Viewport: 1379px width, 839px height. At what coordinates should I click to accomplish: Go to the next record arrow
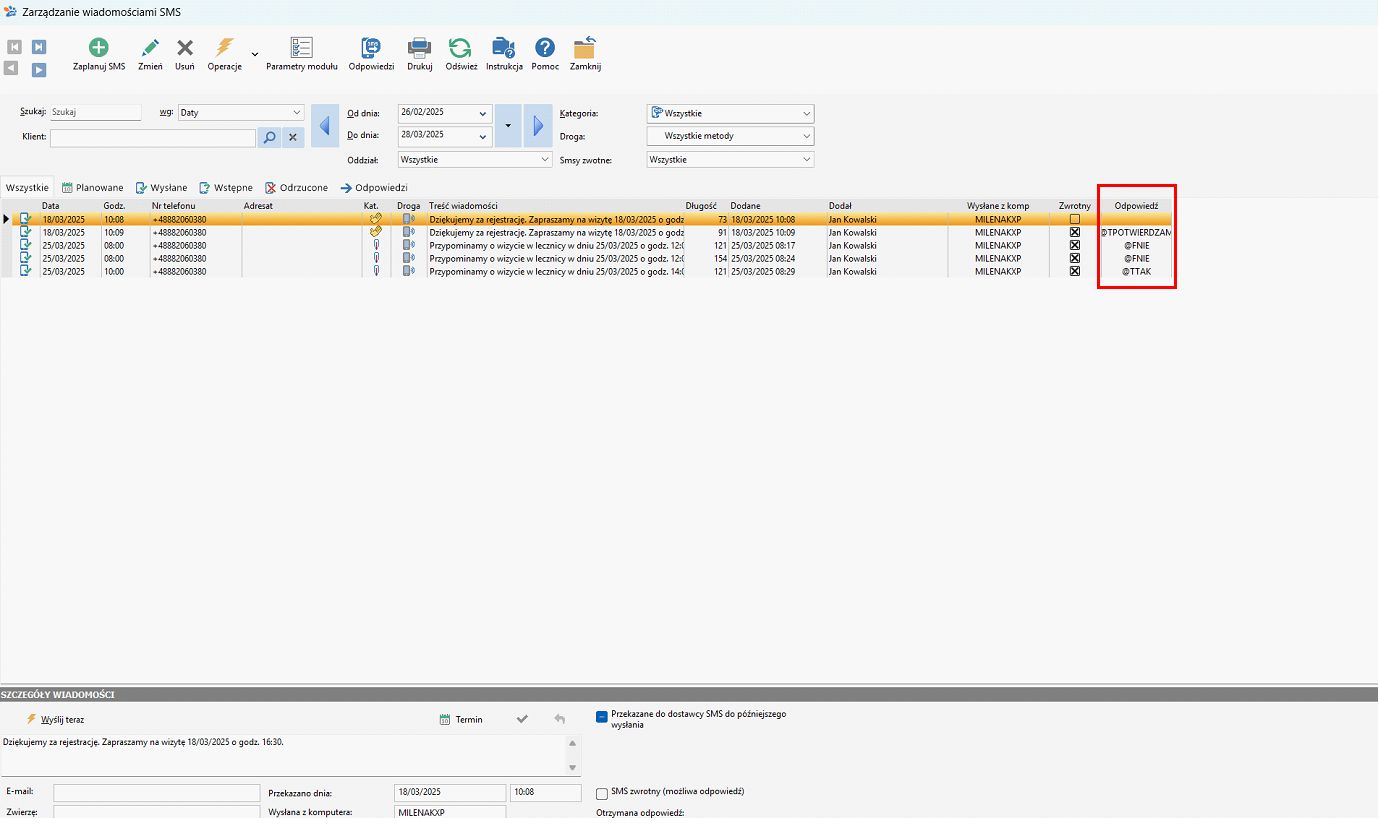[x=38, y=69]
